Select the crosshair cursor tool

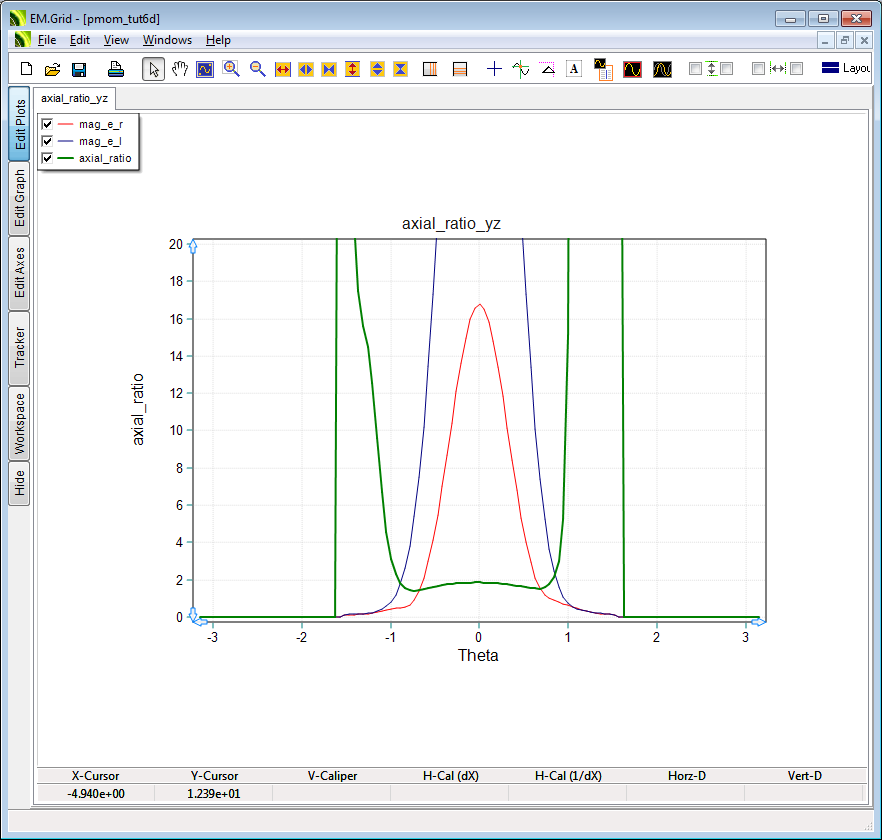pyautogui.click(x=494, y=69)
